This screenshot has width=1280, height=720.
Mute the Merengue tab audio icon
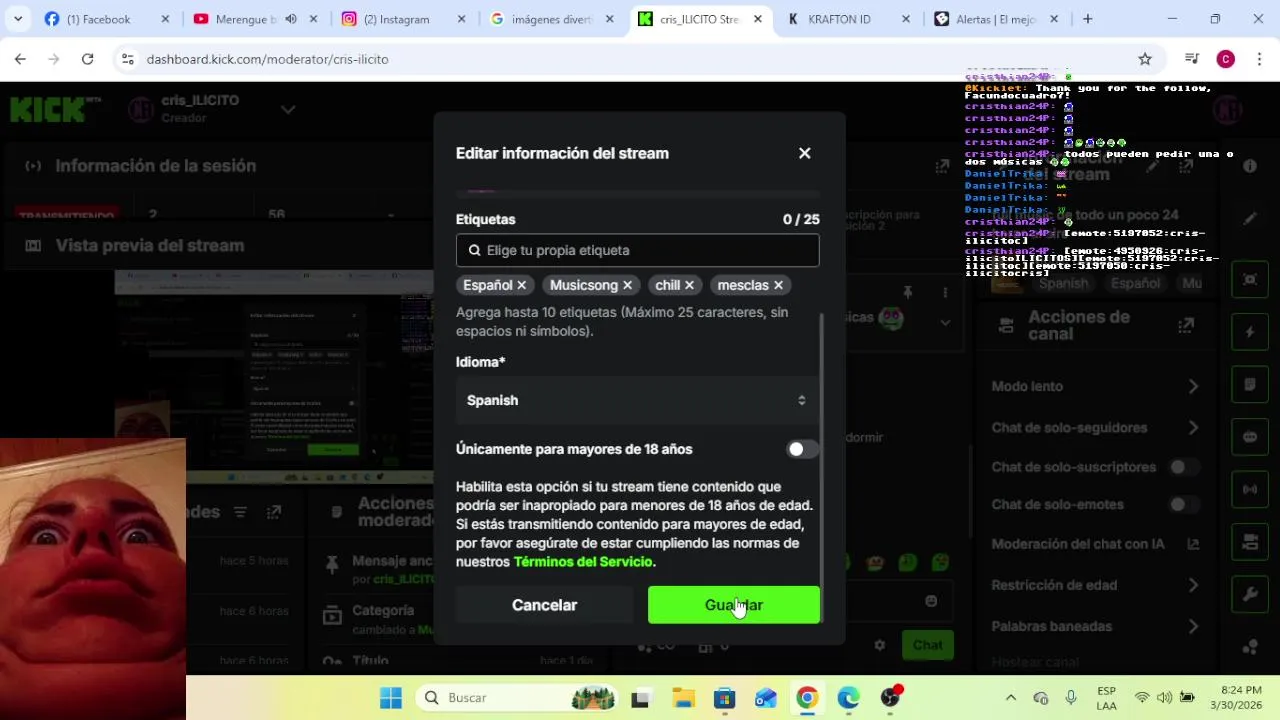coord(291,19)
